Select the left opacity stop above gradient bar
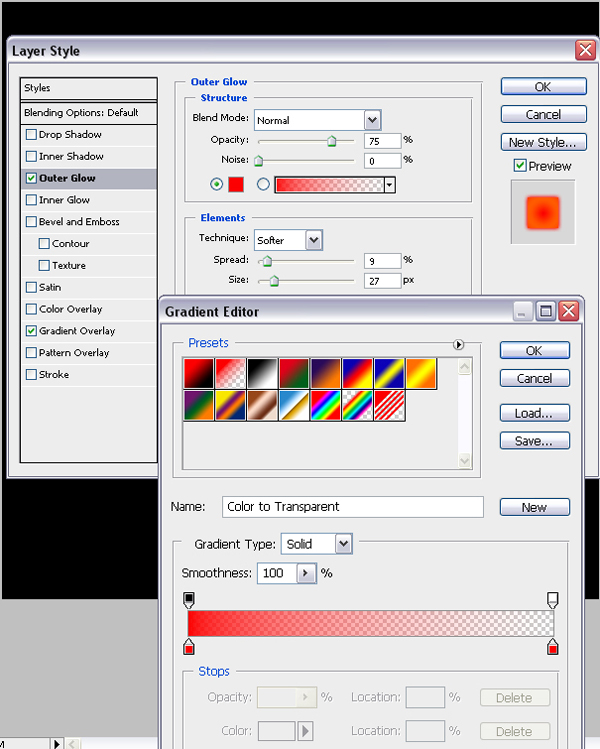This screenshot has width=600, height=749. [189, 600]
